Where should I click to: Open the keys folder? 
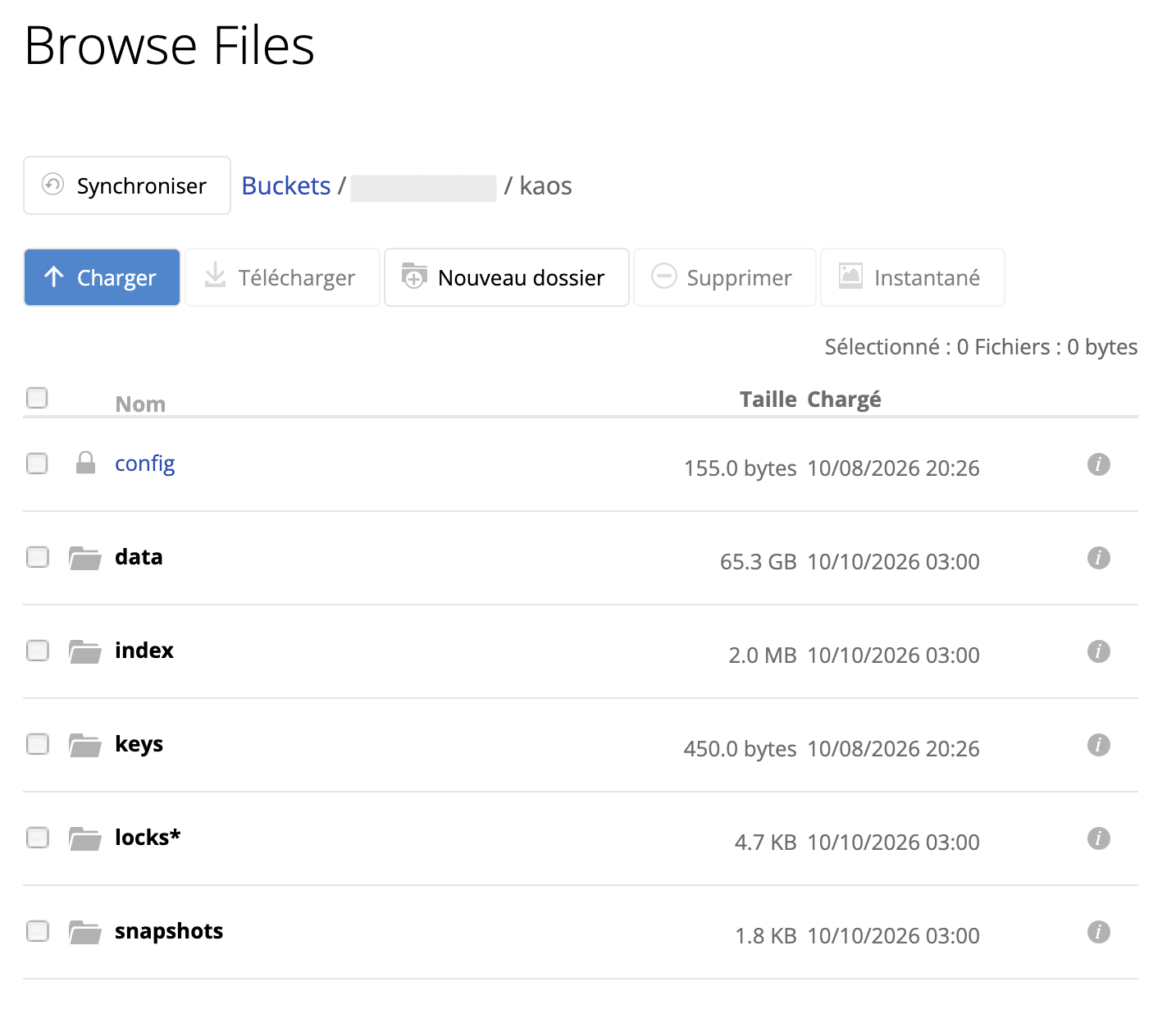tap(139, 745)
